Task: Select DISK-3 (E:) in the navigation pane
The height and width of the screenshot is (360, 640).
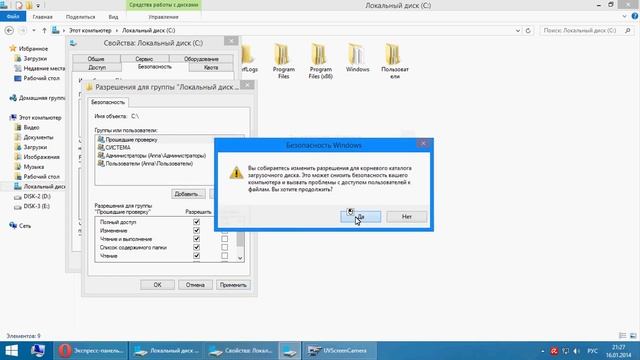Action: [36, 206]
